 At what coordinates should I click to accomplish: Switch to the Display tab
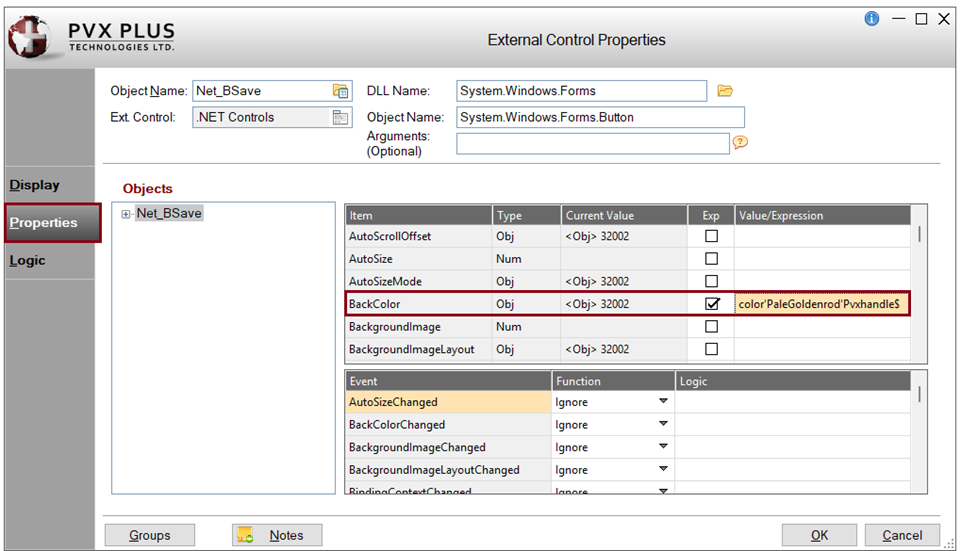point(35,185)
